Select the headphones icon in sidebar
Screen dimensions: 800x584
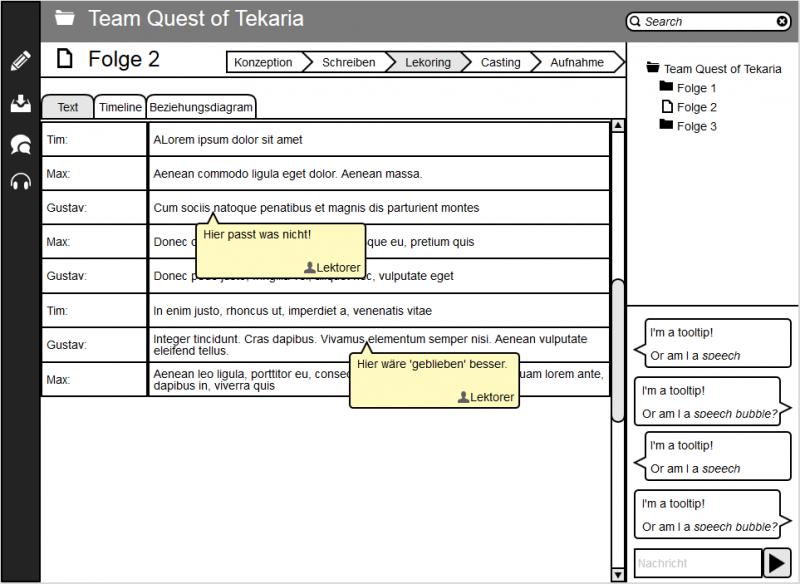click(x=20, y=182)
